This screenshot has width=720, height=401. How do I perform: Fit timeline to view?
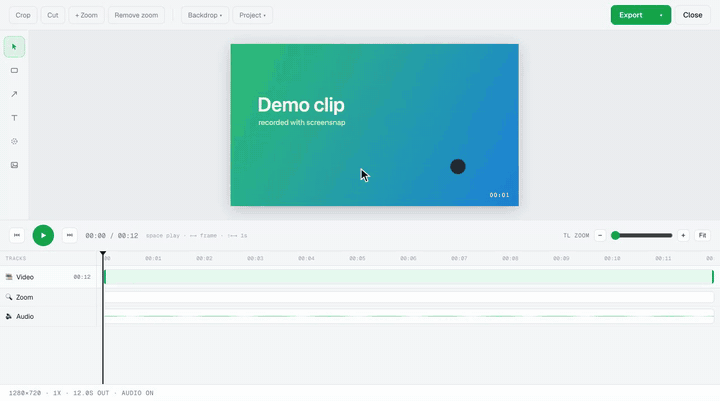(x=703, y=235)
